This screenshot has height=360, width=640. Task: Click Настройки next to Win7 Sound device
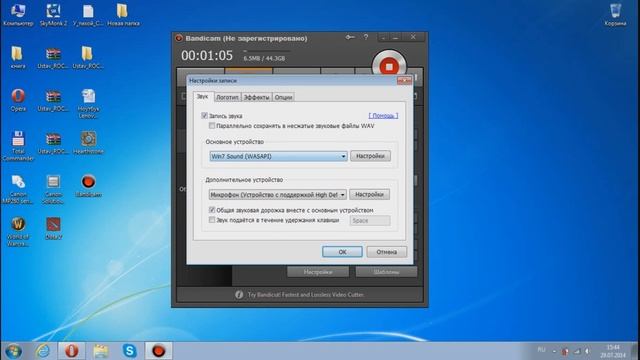point(370,156)
